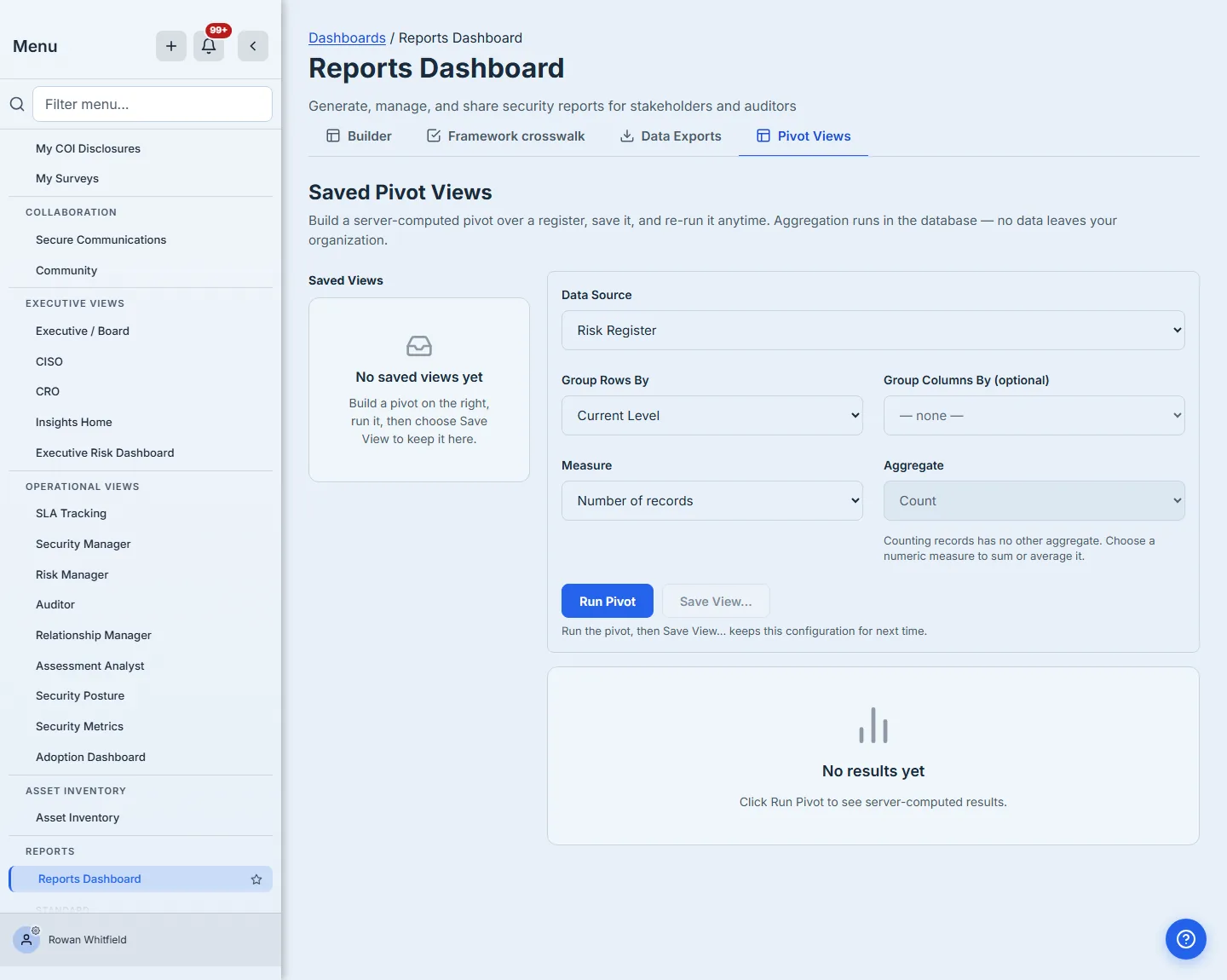Click the No results yet text

873,771
